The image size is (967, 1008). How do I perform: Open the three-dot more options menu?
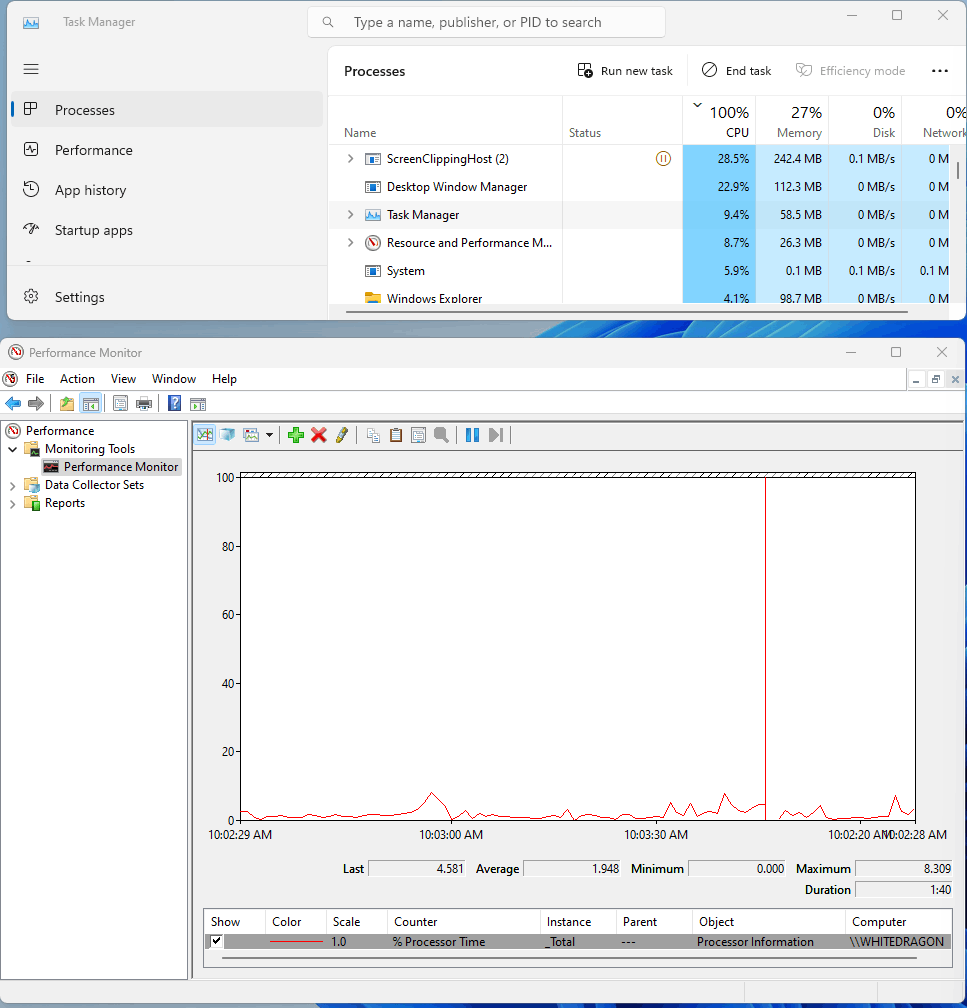[x=940, y=71]
